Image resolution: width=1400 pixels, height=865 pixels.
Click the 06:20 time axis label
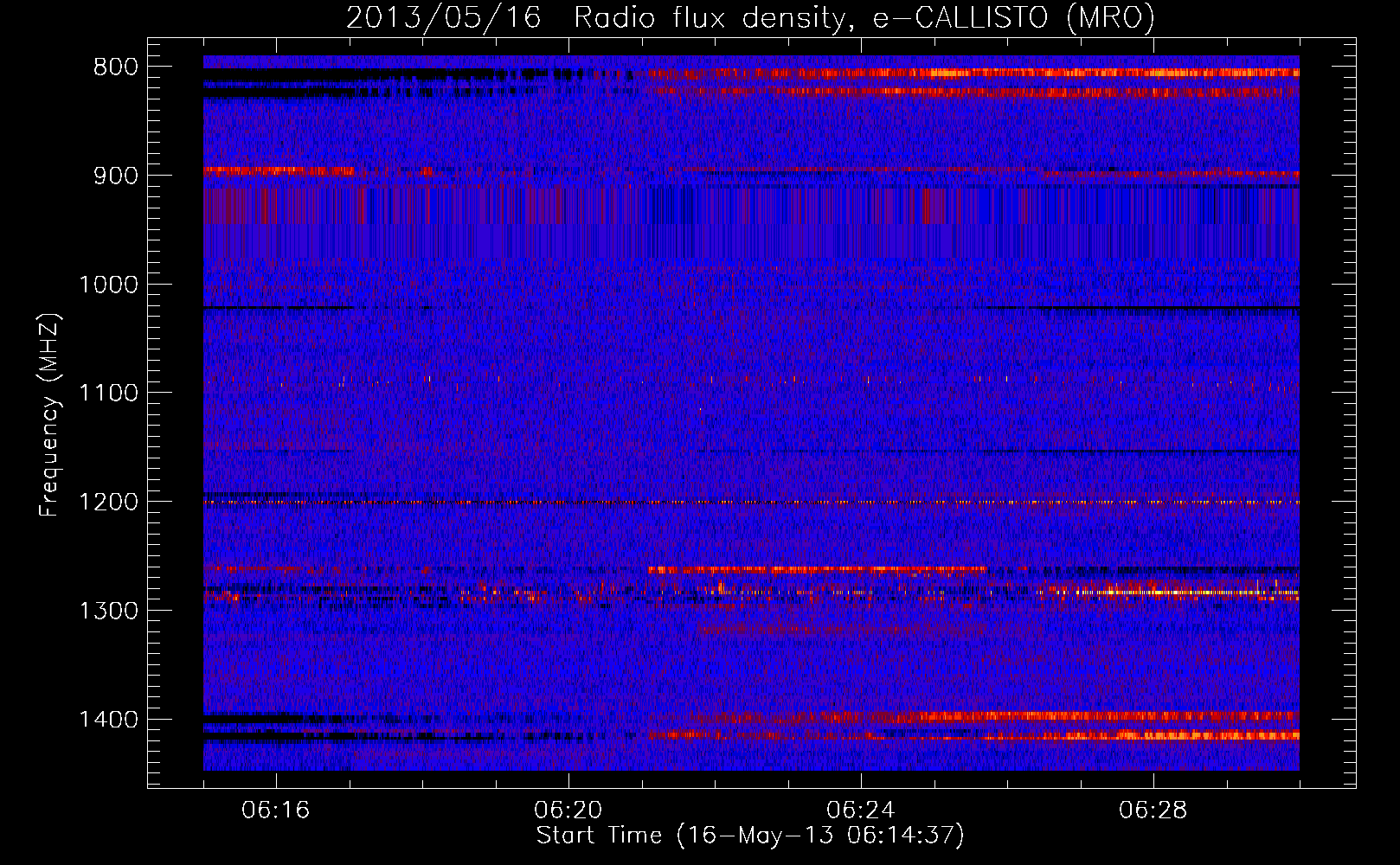point(568,811)
